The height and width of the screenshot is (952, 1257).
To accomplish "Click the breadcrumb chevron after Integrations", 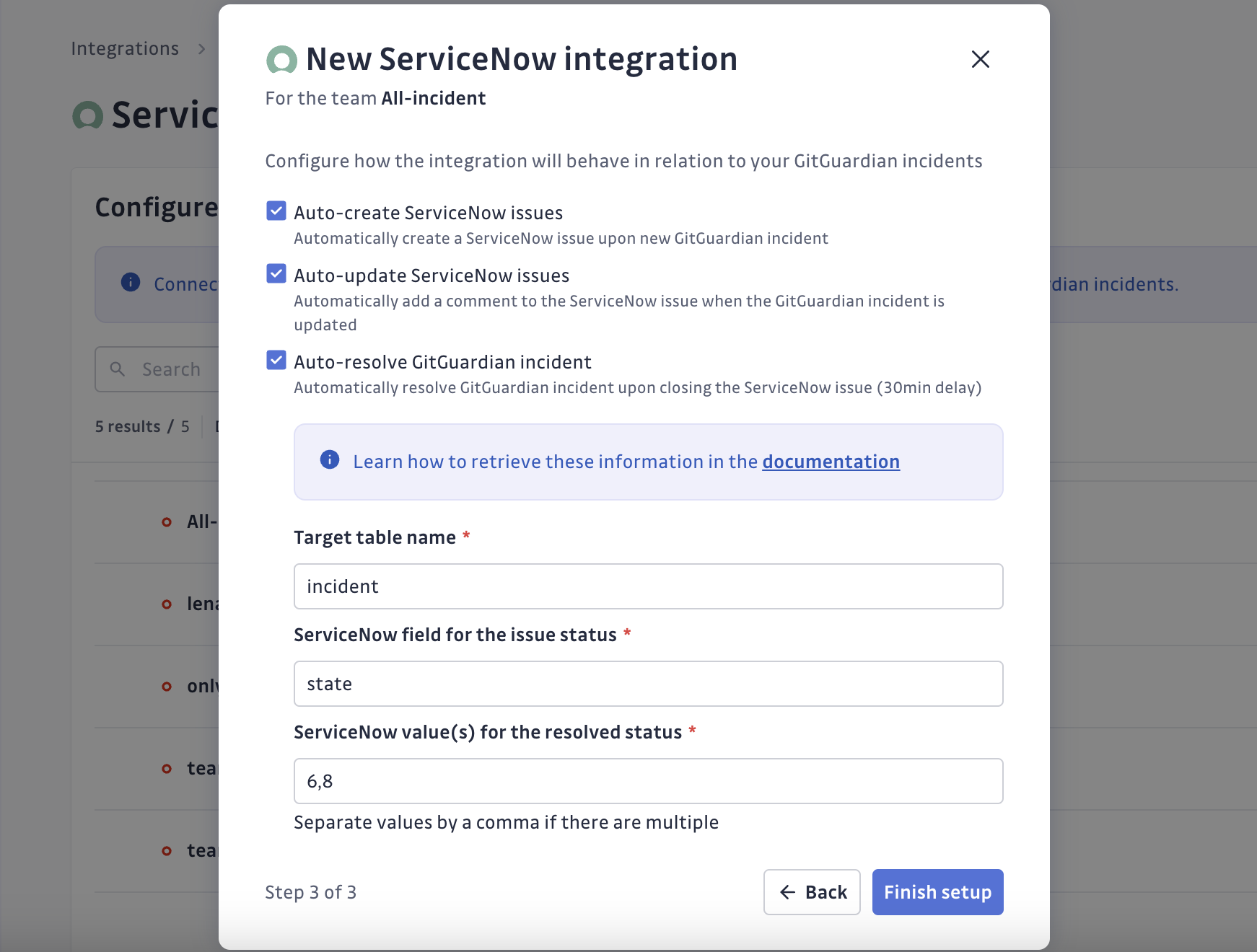I will click(x=201, y=49).
